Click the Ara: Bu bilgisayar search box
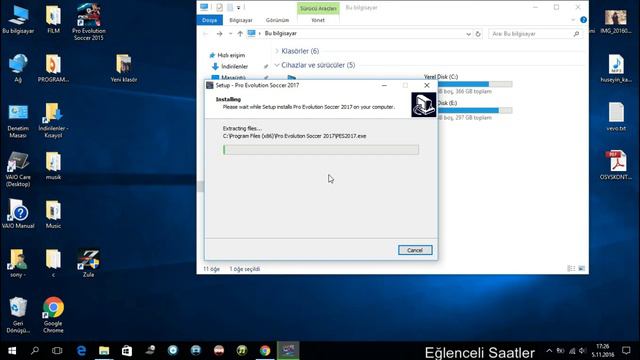The image size is (640, 360). 535,34
